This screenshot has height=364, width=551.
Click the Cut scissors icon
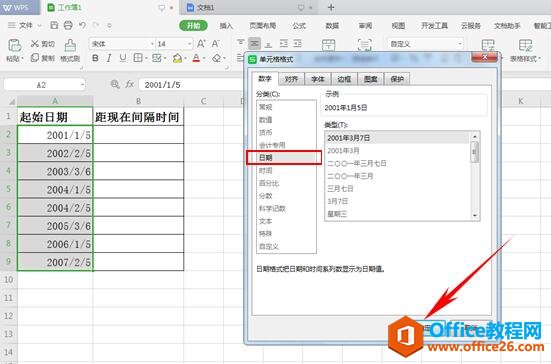34,44
